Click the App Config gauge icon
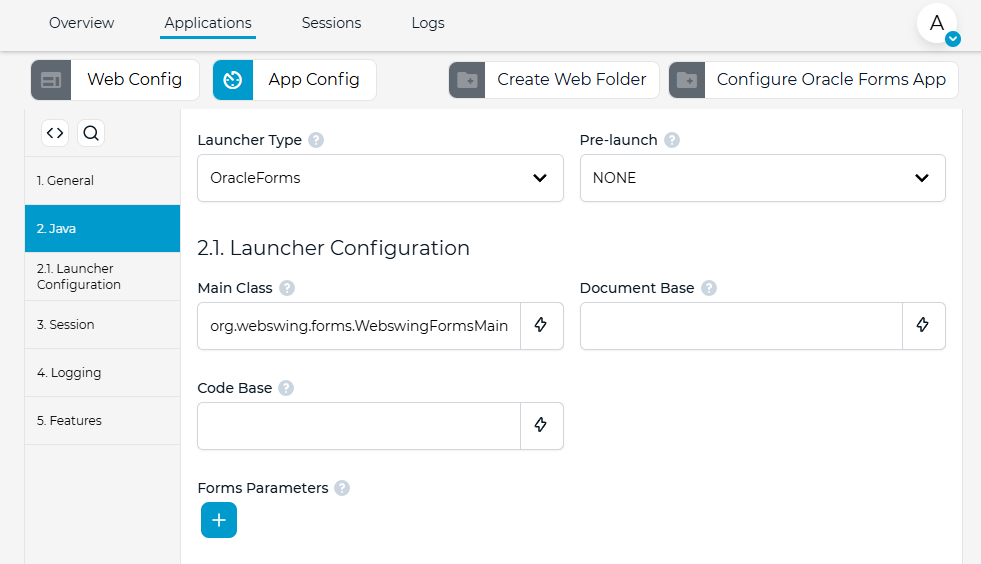Screen dimensions: 981x564 click(233, 79)
